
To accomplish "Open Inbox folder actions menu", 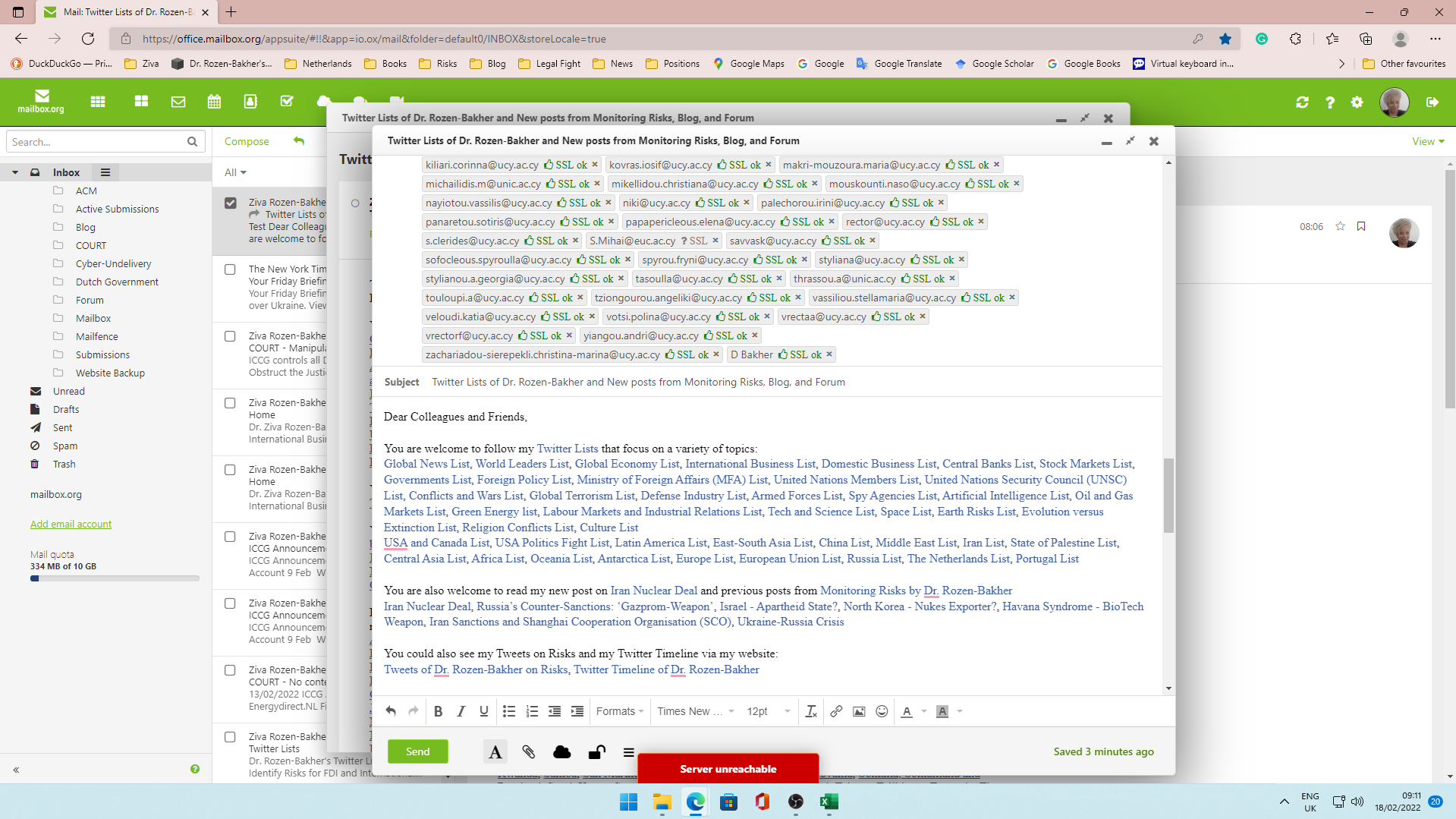I will click(105, 172).
